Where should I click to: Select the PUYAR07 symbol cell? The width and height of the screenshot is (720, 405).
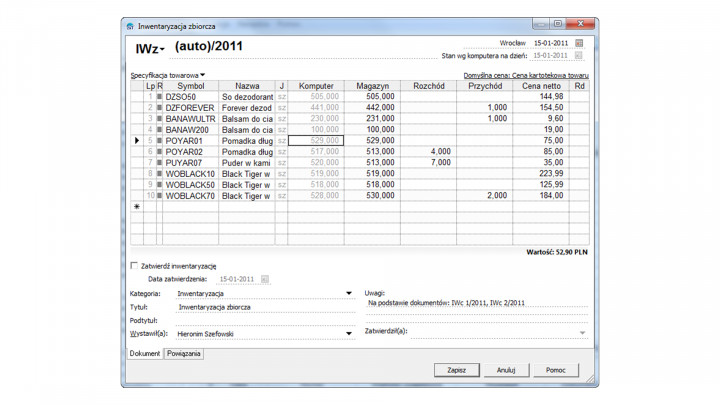click(x=191, y=163)
